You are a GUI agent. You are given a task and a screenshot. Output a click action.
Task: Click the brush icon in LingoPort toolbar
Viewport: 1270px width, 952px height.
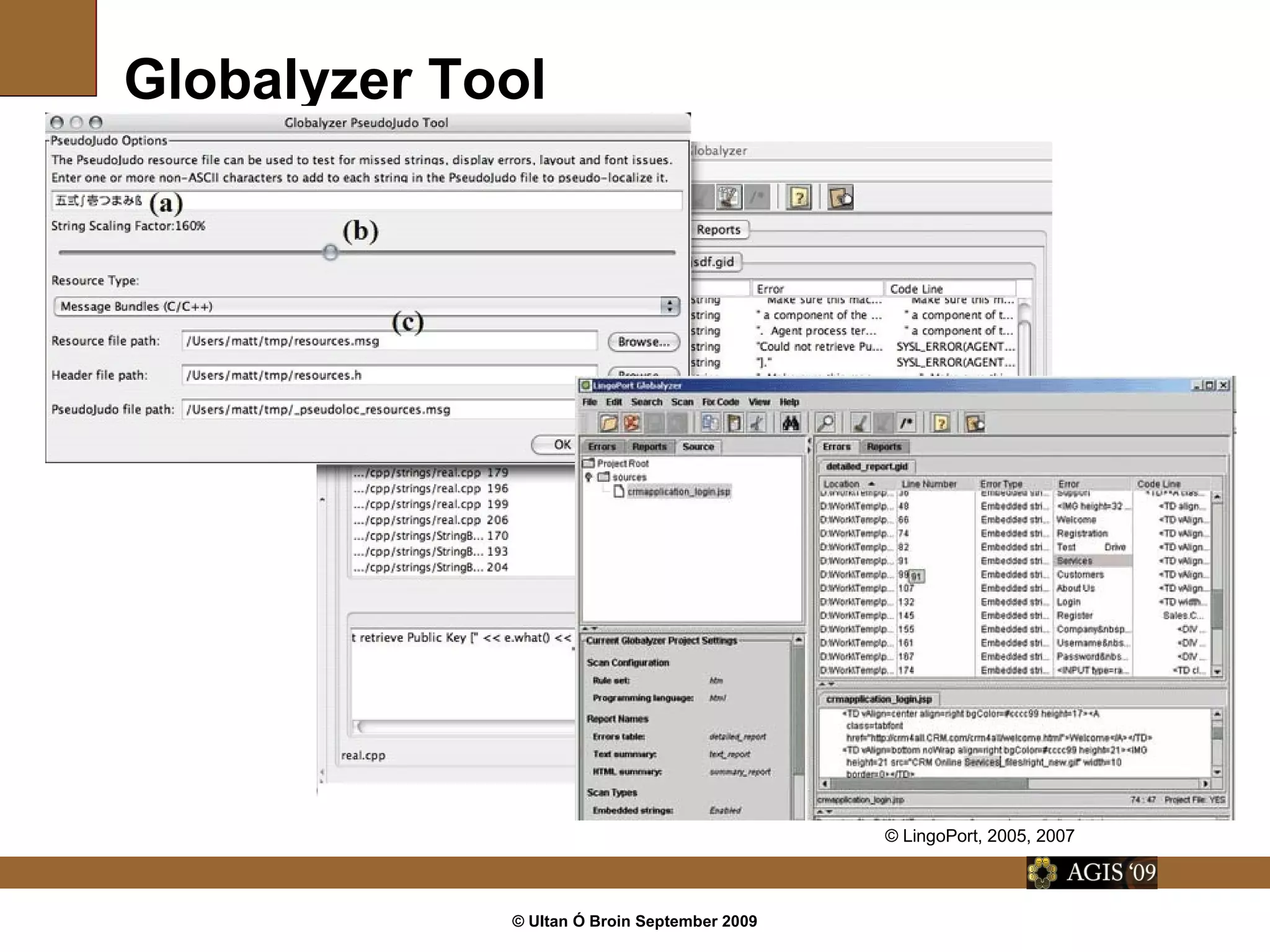859,423
